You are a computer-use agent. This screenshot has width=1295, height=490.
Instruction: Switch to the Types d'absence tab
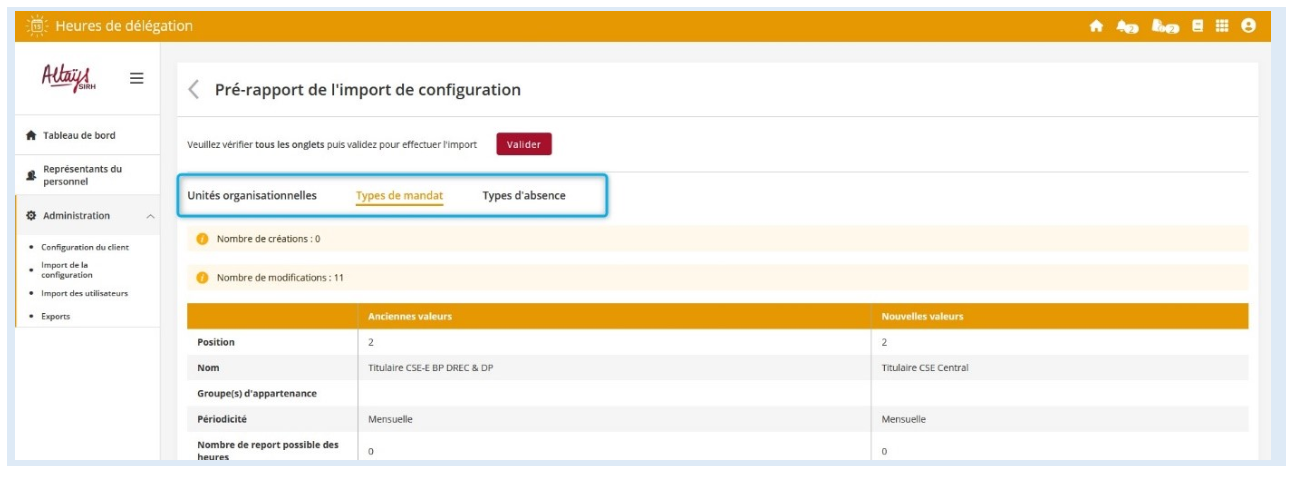(x=523, y=195)
